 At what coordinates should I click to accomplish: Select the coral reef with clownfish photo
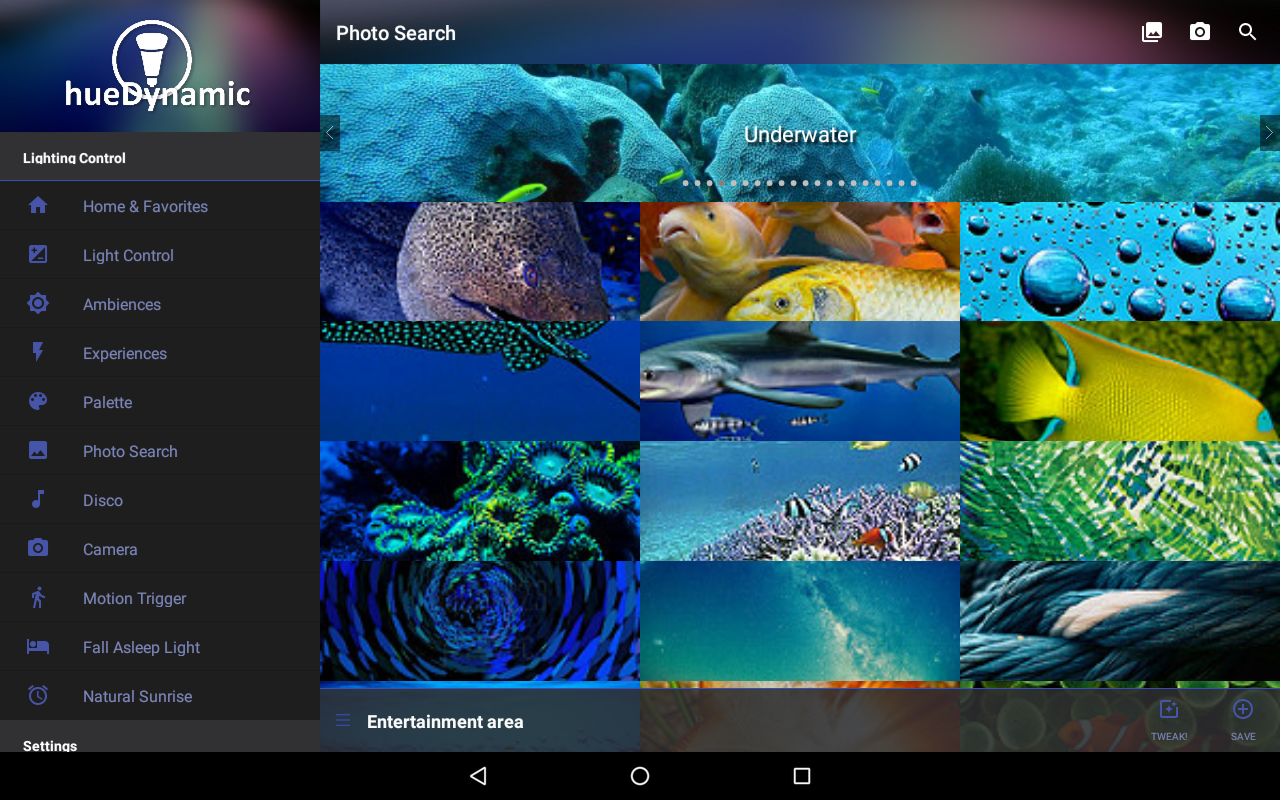pos(800,501)
